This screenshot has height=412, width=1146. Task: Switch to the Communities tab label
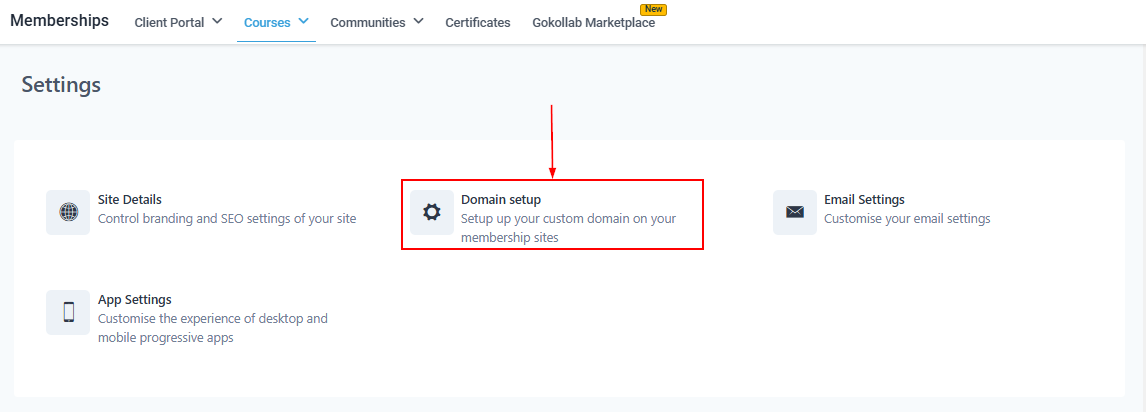pos(367,22)
